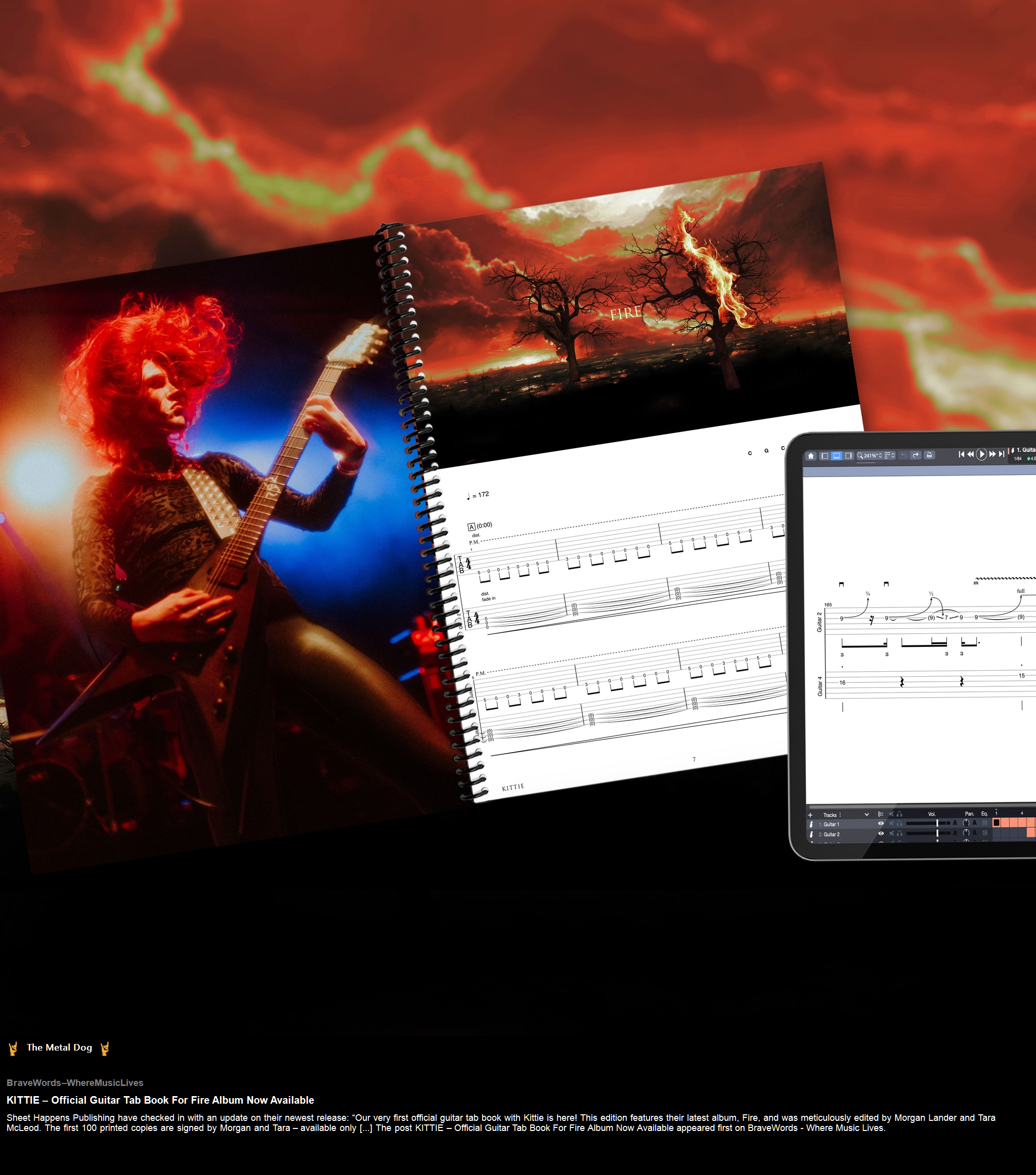This screenshot has height=1175, width=1036.
Task: Click the horizontal scrollbar above the Tracks panel
Action: (922, 807)
